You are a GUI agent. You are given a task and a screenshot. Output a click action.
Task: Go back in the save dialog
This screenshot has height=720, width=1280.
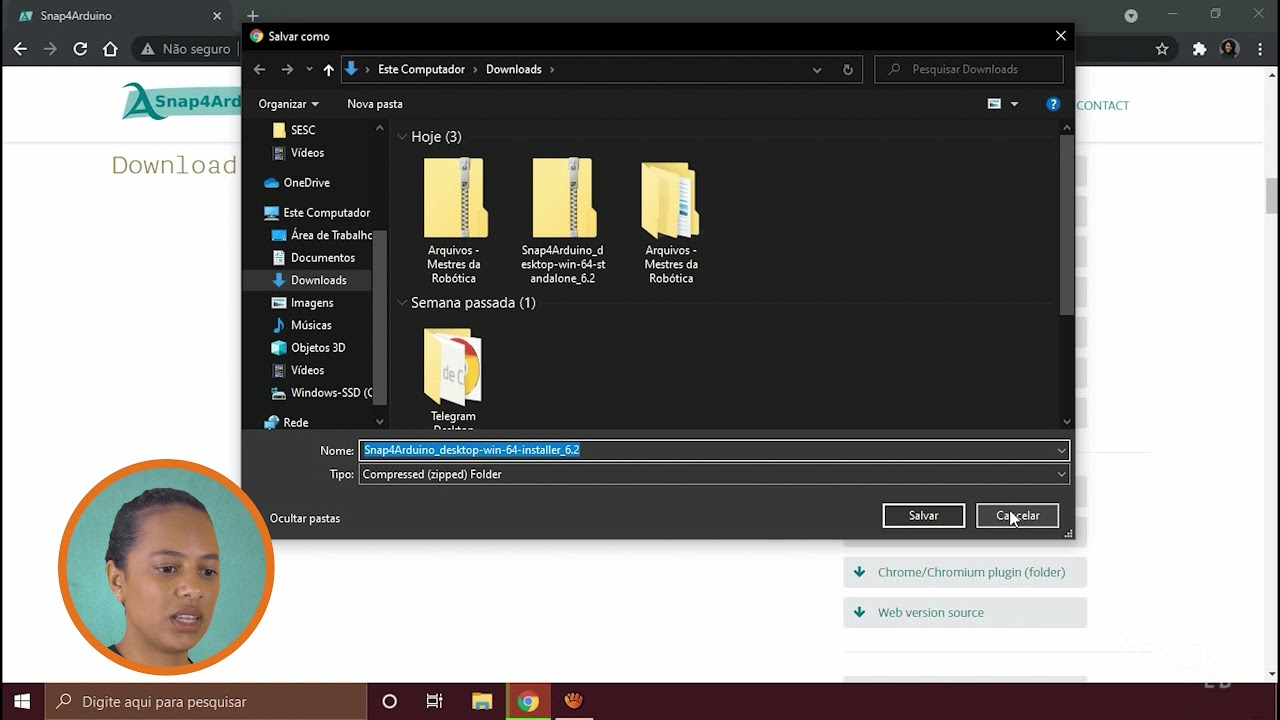pos(260,69)
